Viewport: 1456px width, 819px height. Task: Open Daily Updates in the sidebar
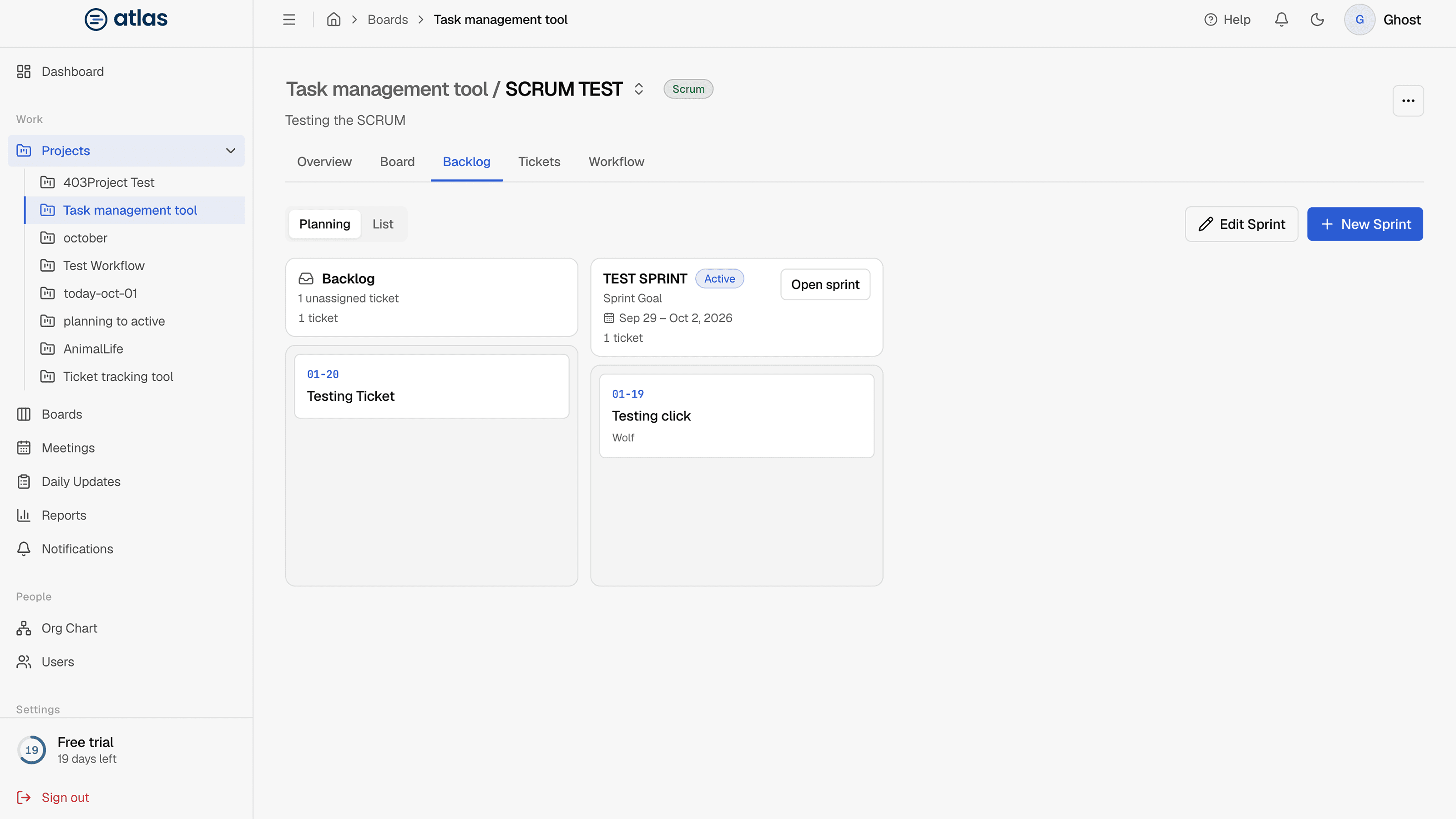(x=126, y=481)
